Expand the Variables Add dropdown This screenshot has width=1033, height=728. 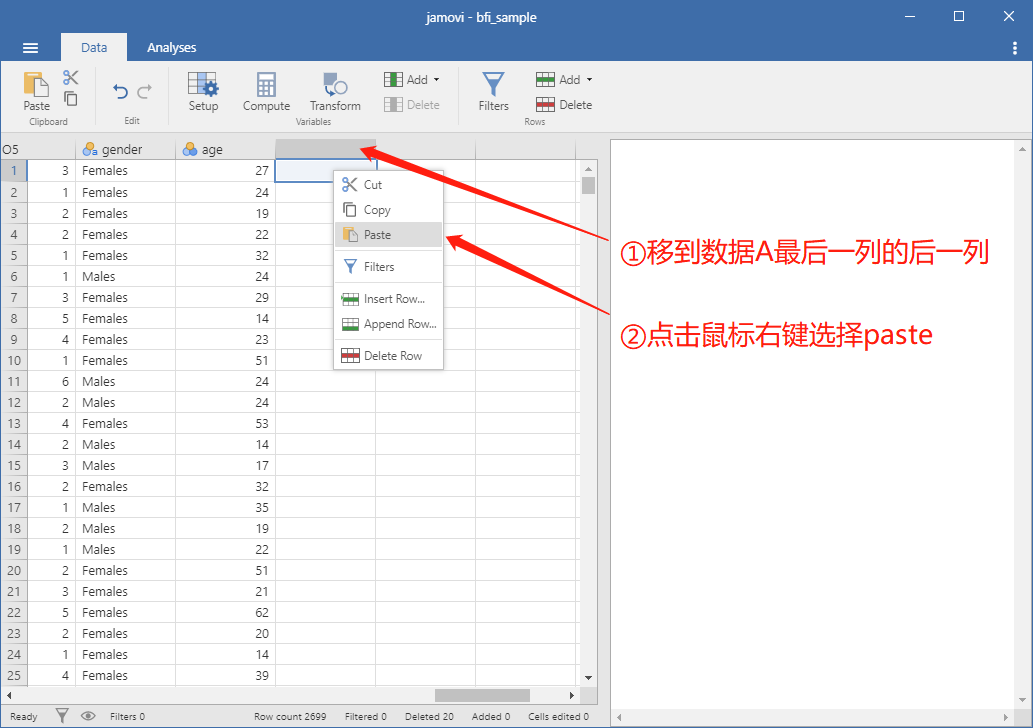(x=412, y=80)
